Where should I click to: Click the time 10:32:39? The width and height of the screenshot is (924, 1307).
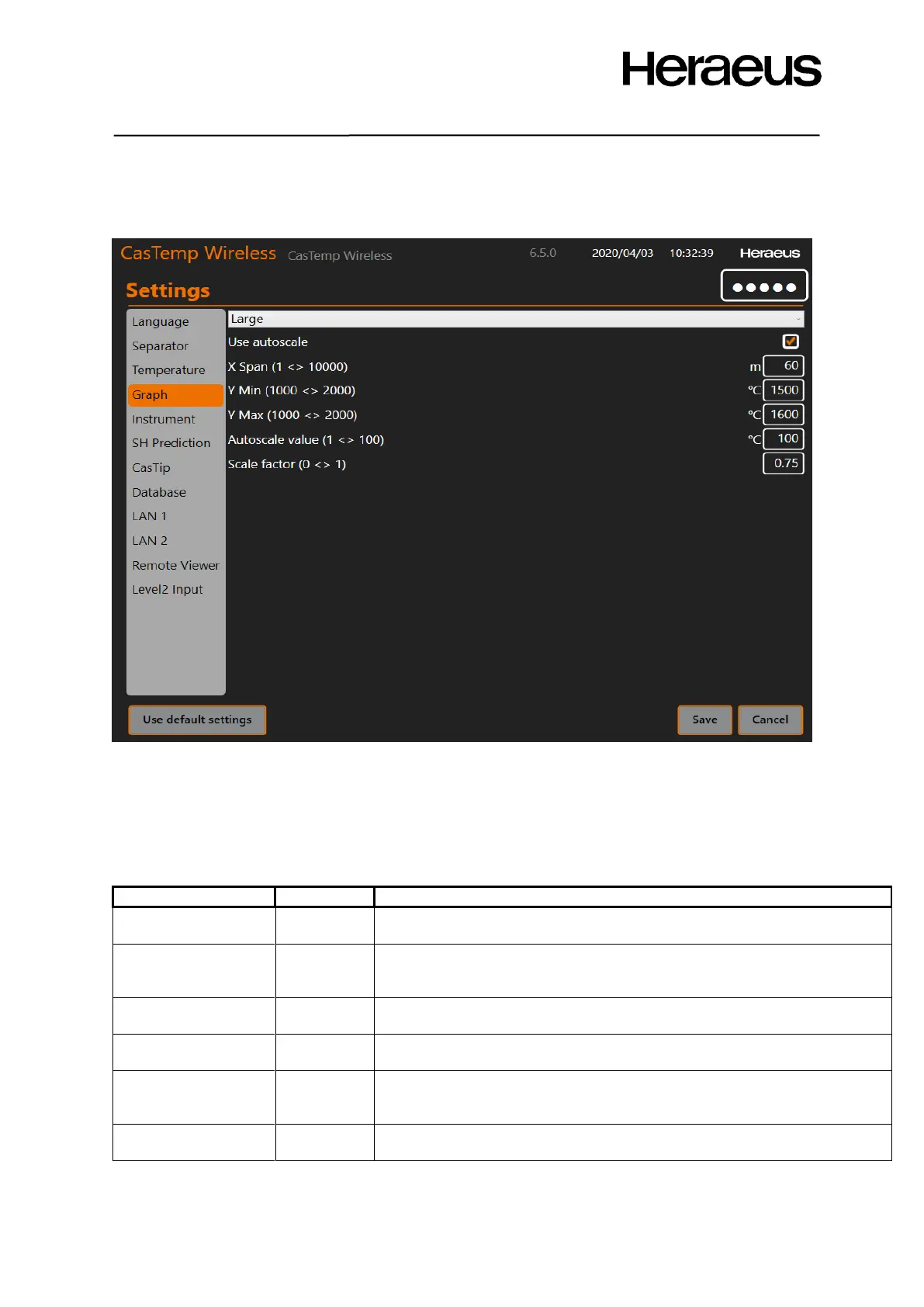(691, 253)
